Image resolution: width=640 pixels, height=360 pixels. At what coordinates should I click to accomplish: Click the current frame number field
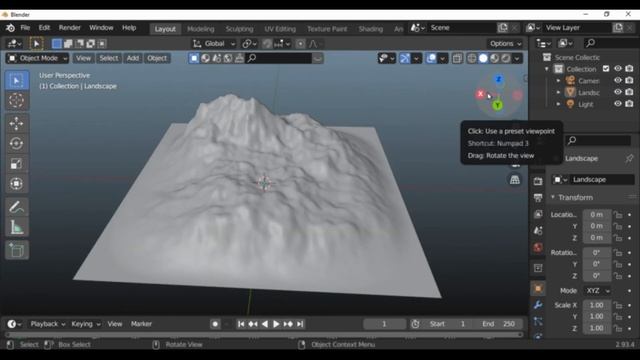pos(384,324)
